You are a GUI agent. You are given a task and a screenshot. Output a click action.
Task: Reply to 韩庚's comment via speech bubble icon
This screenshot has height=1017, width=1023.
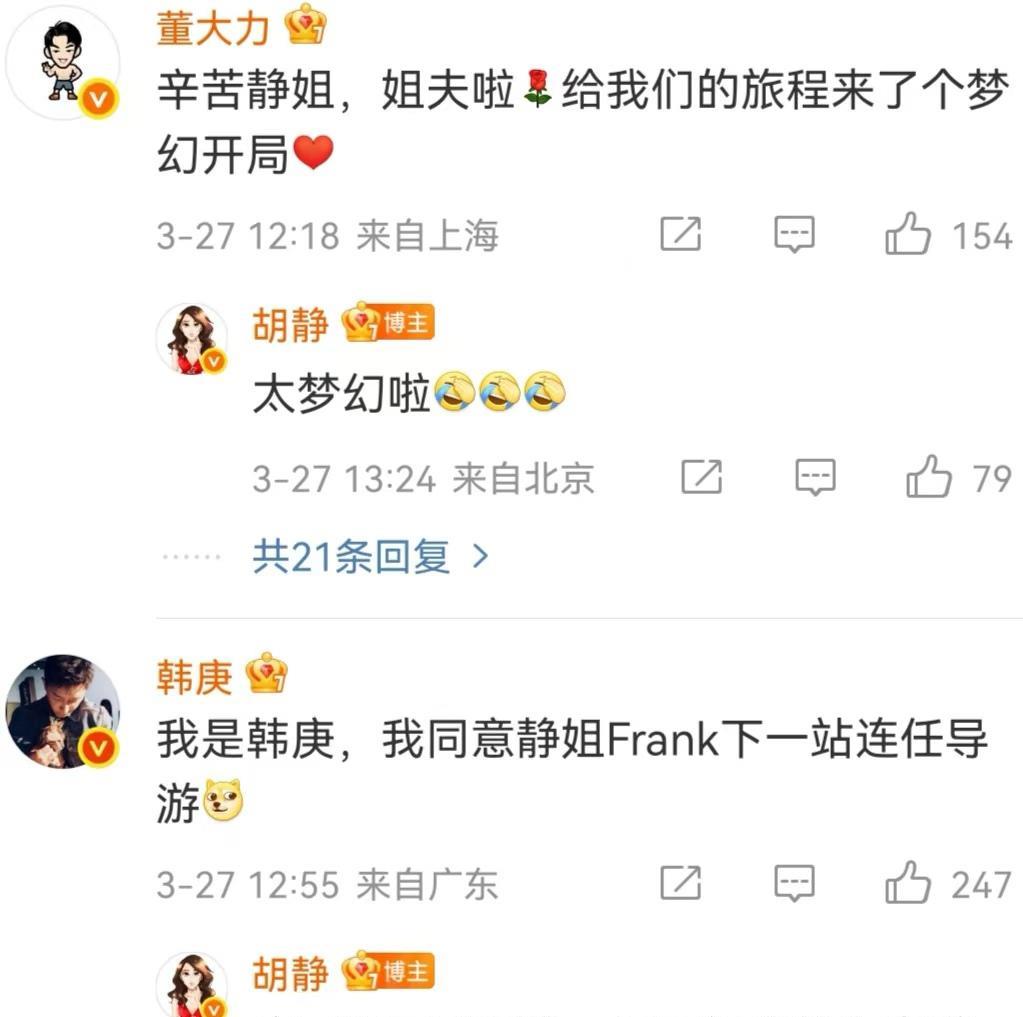[x=794, y=883]
